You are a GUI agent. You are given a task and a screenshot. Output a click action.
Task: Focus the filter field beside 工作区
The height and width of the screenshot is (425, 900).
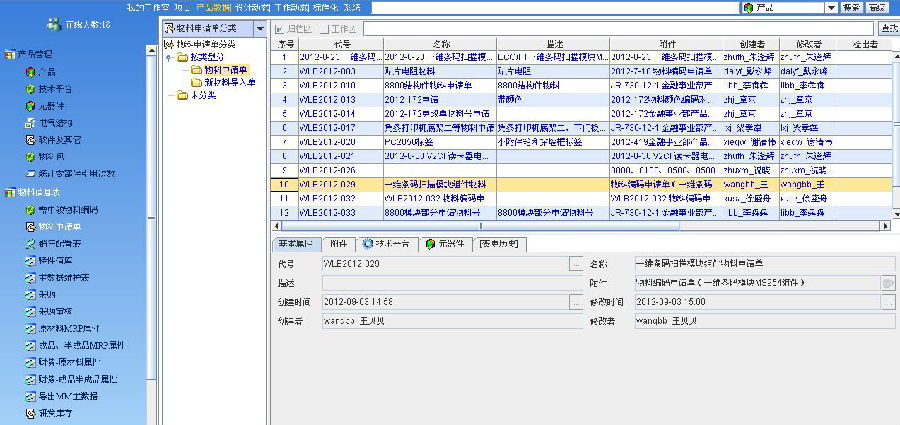[619, 28]
